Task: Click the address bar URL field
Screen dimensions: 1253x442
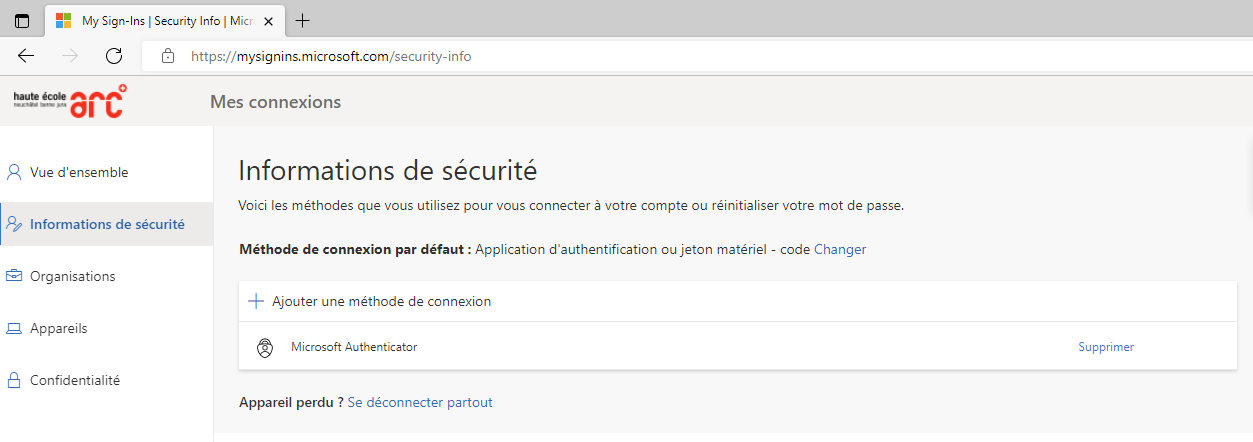Action: point(700,56)
